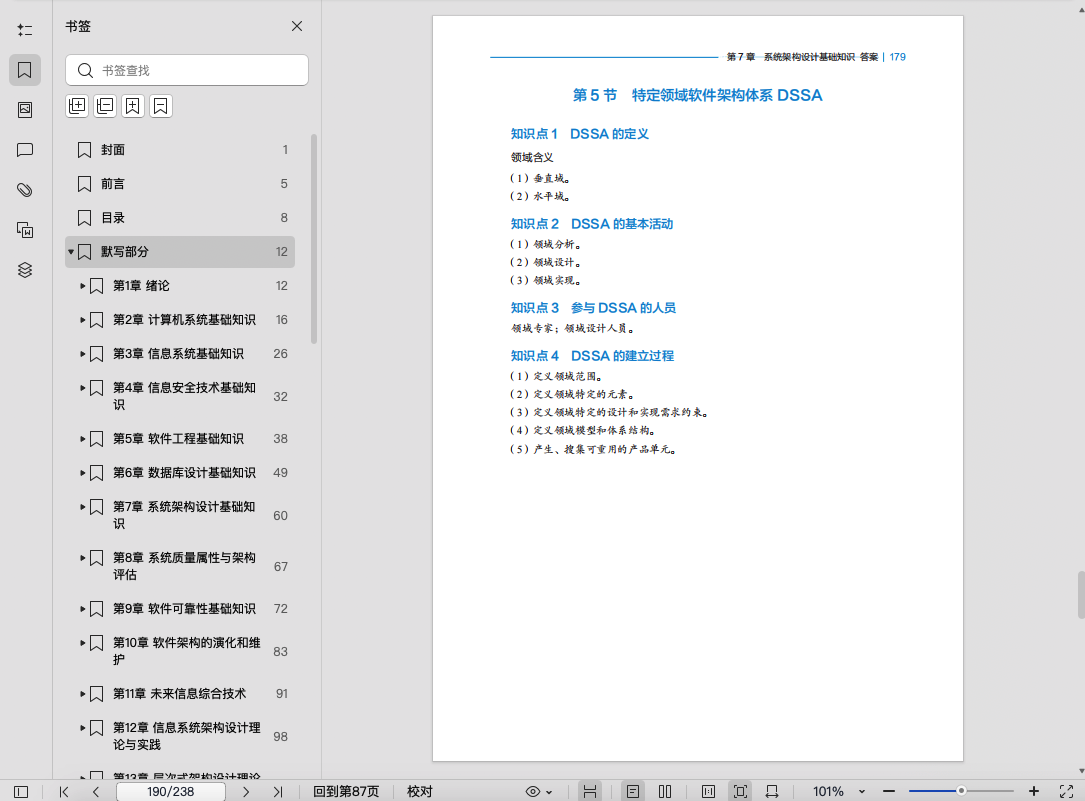Click heading 知识点 4 DSSA 的建立过程
Screen dimensions: 1085x801
point(592,356)
